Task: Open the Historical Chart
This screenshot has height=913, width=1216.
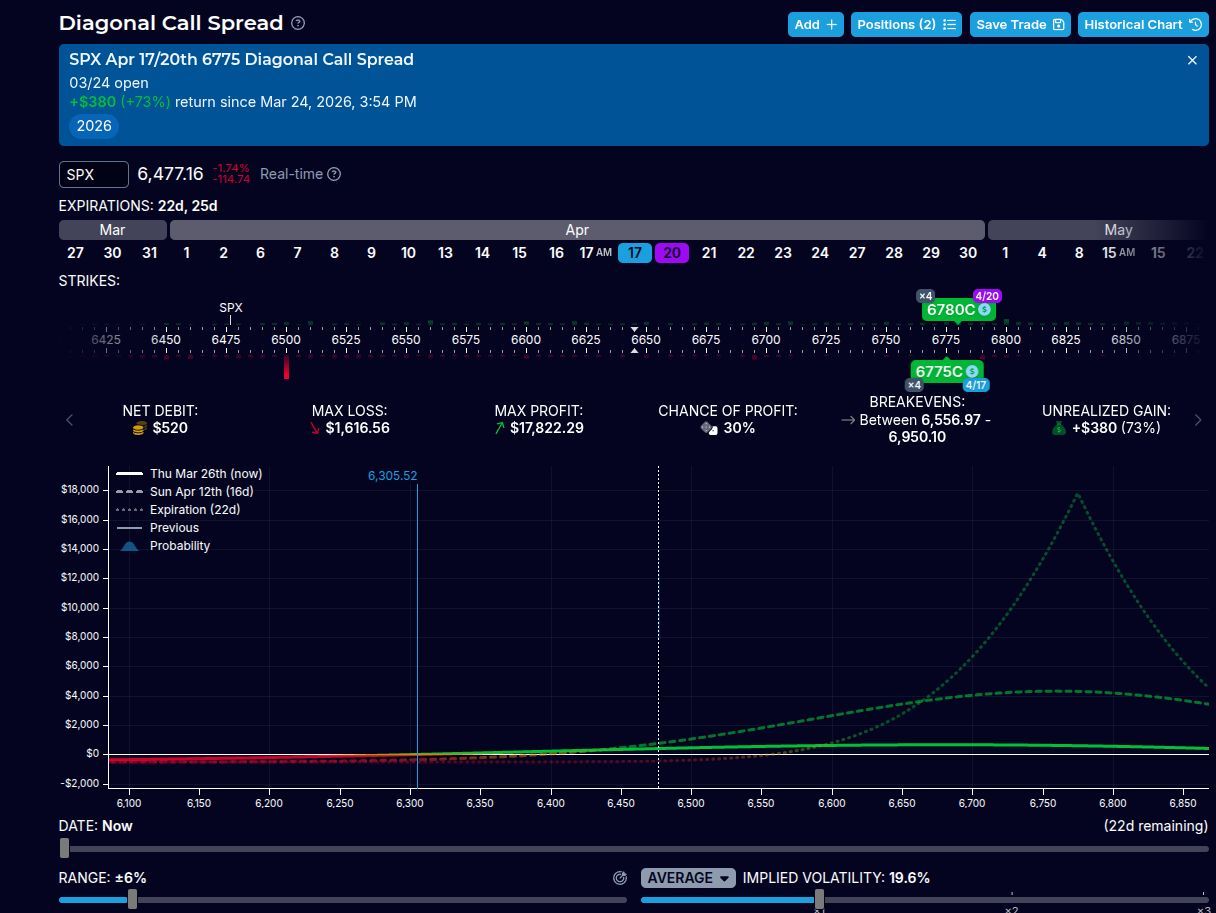Action: click(1143, 25)
